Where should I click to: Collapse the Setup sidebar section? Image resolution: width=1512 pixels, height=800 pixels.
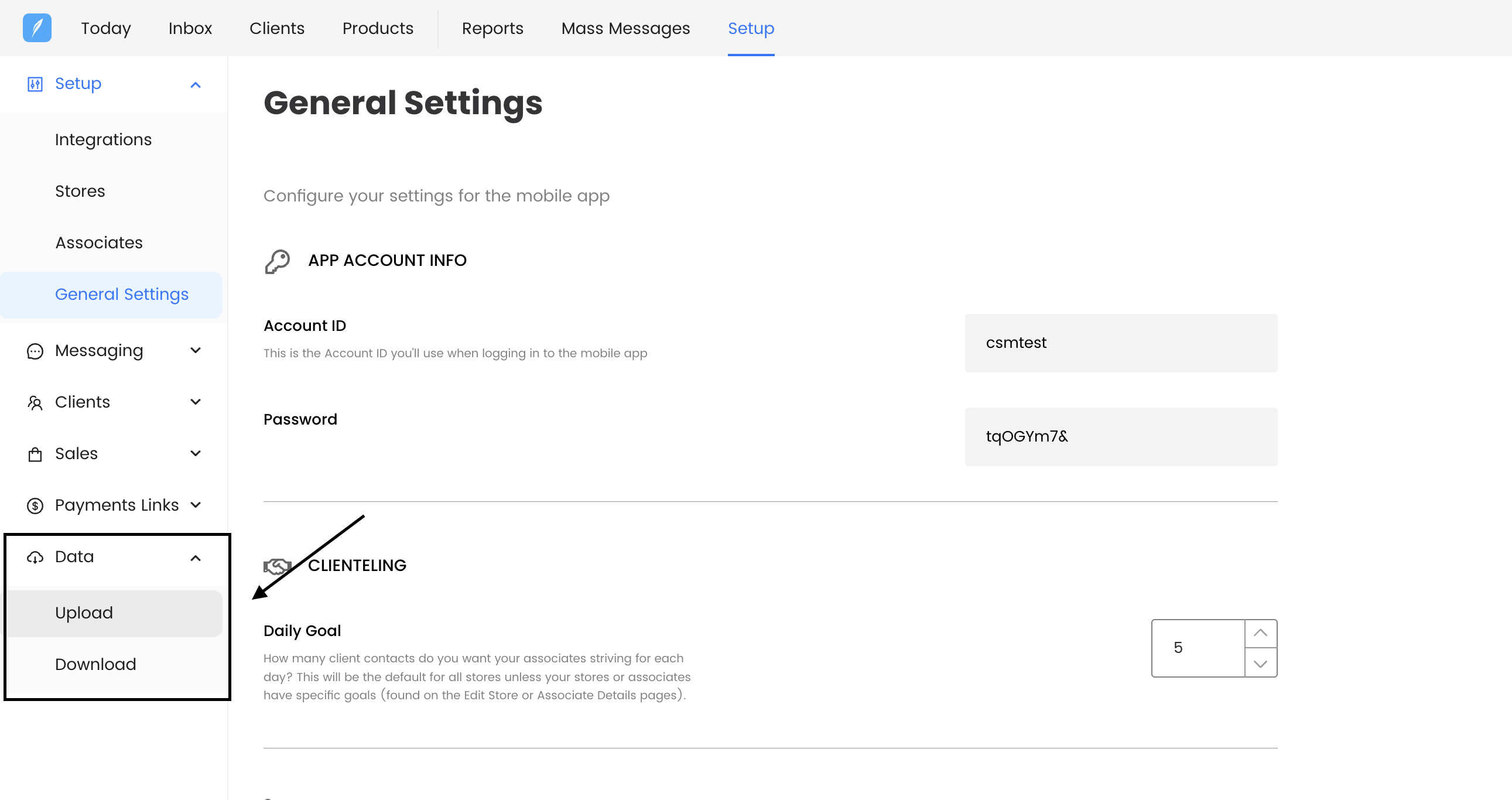tap(196, 85)
